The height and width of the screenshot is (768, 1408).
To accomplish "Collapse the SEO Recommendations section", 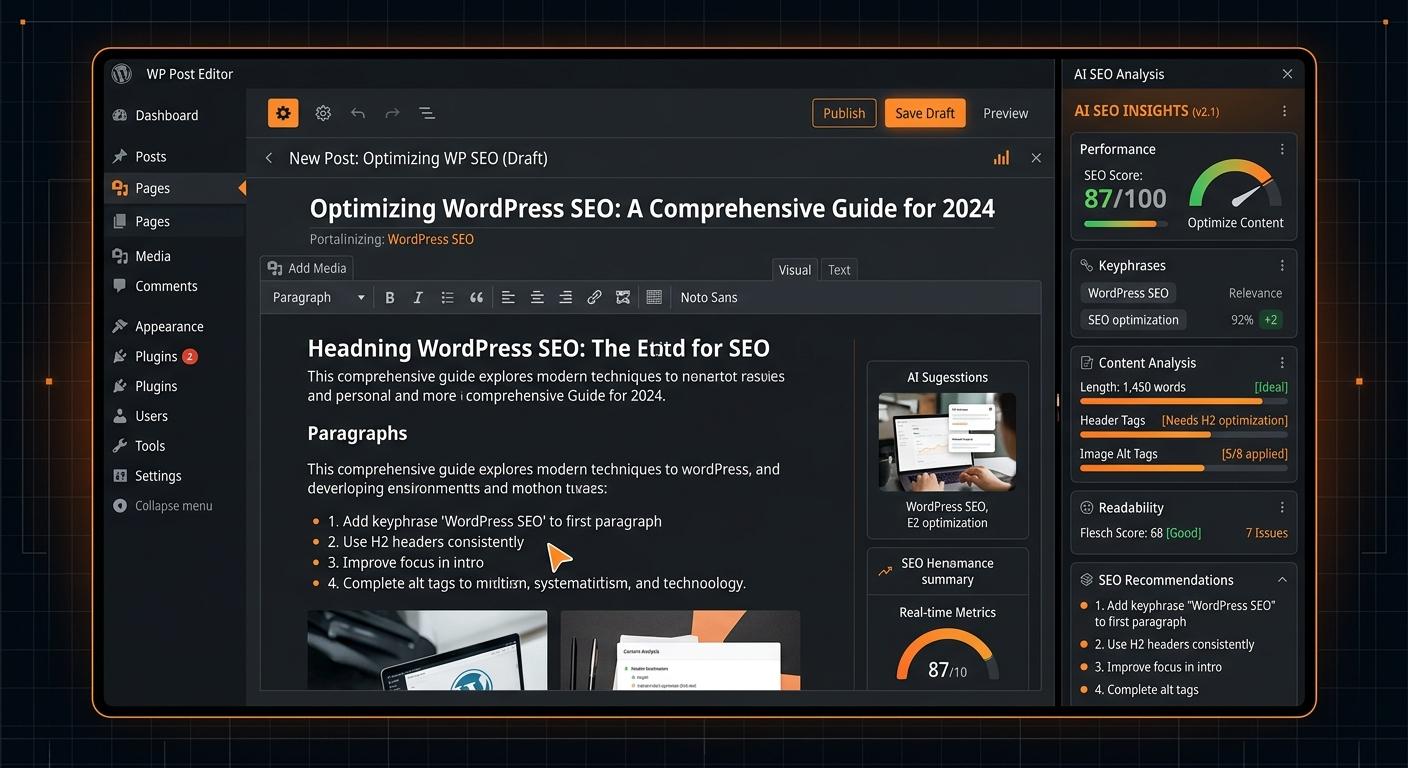I will pos(1282,580).
